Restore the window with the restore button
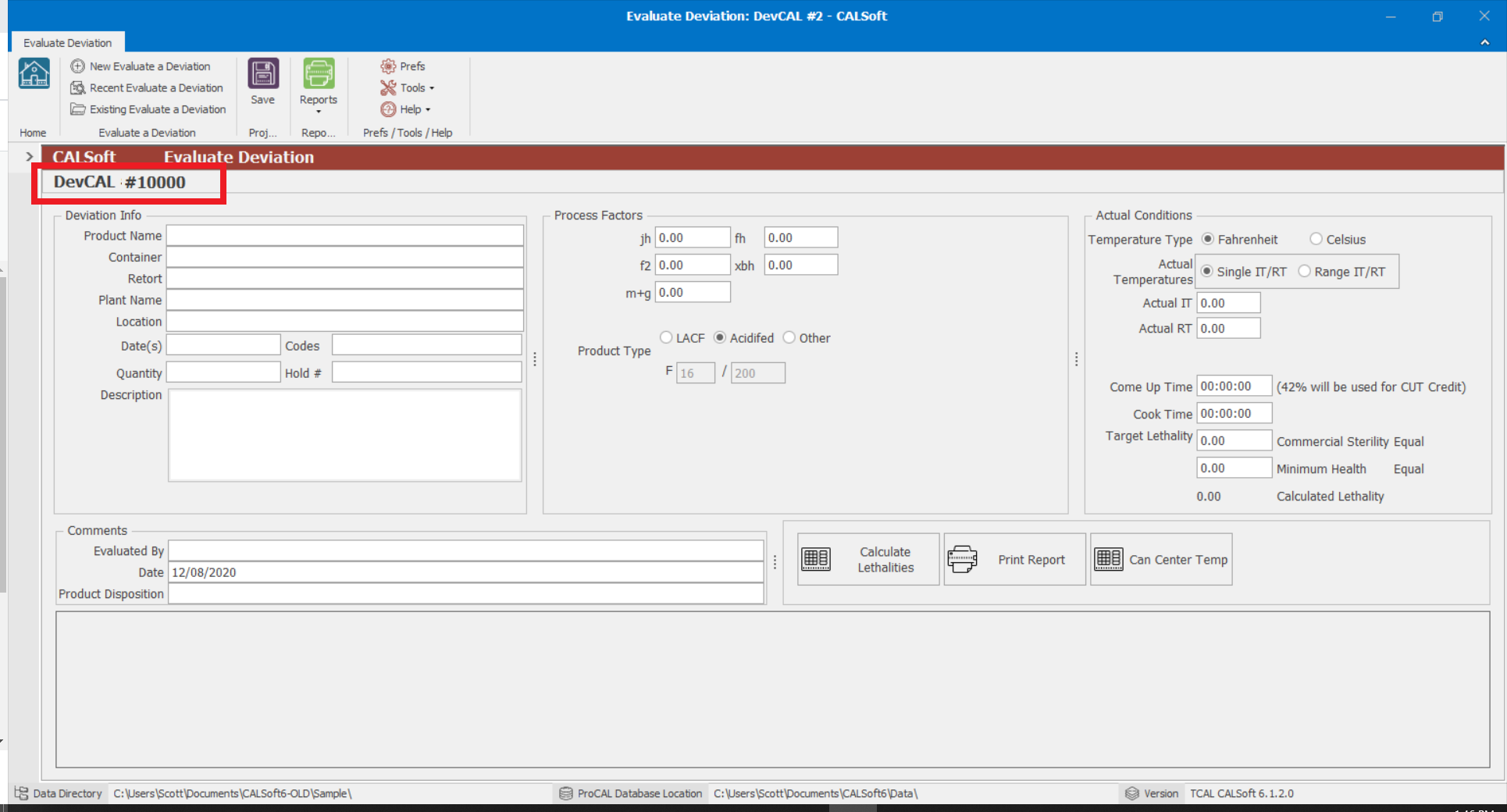Screen dimensions: 1507x812 point(1438,16)
